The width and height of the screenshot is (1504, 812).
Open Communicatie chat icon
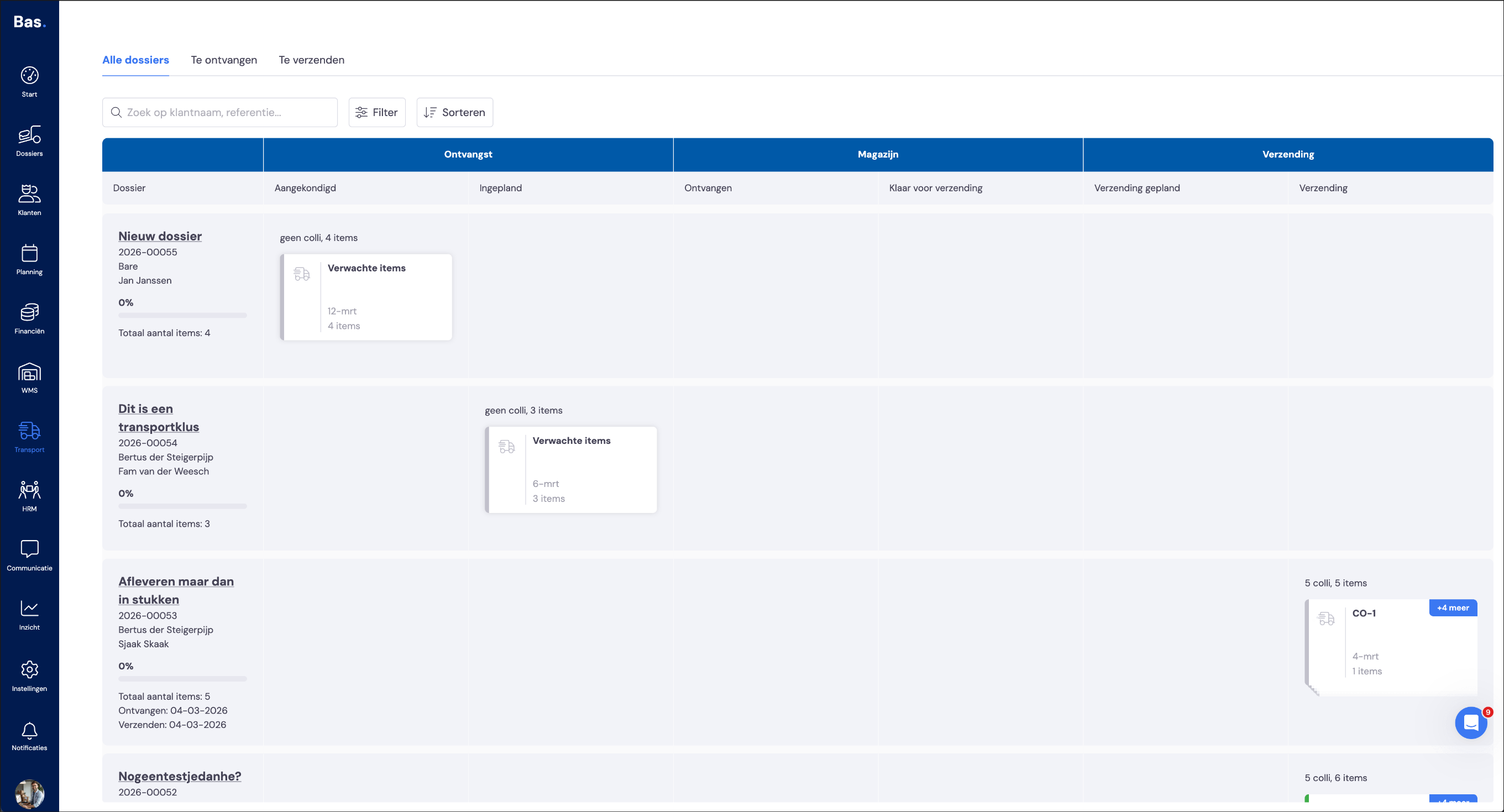[x=29, y=549]
